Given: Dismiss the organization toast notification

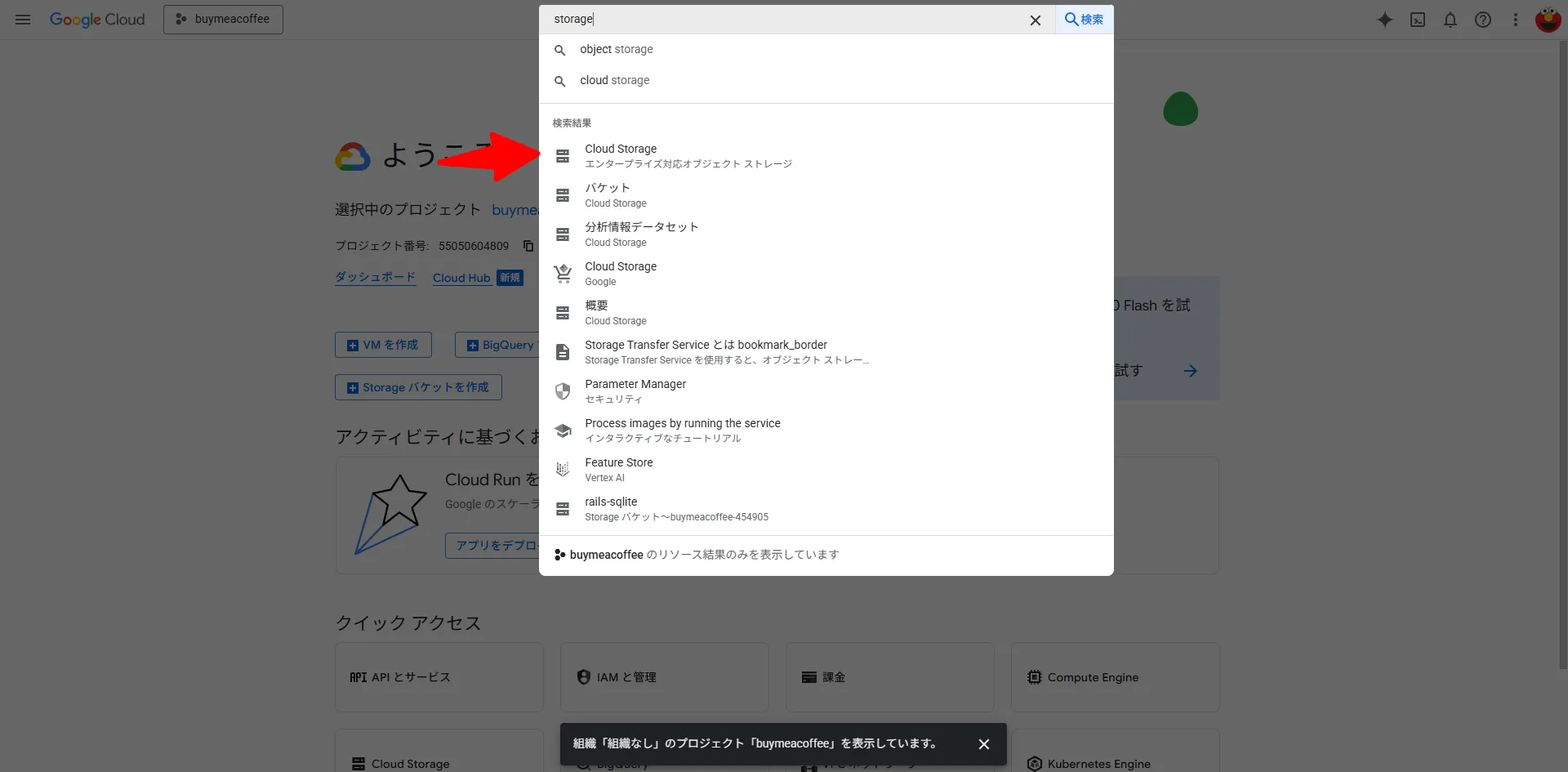Looking at the screenshot, I should coord(984,743).
